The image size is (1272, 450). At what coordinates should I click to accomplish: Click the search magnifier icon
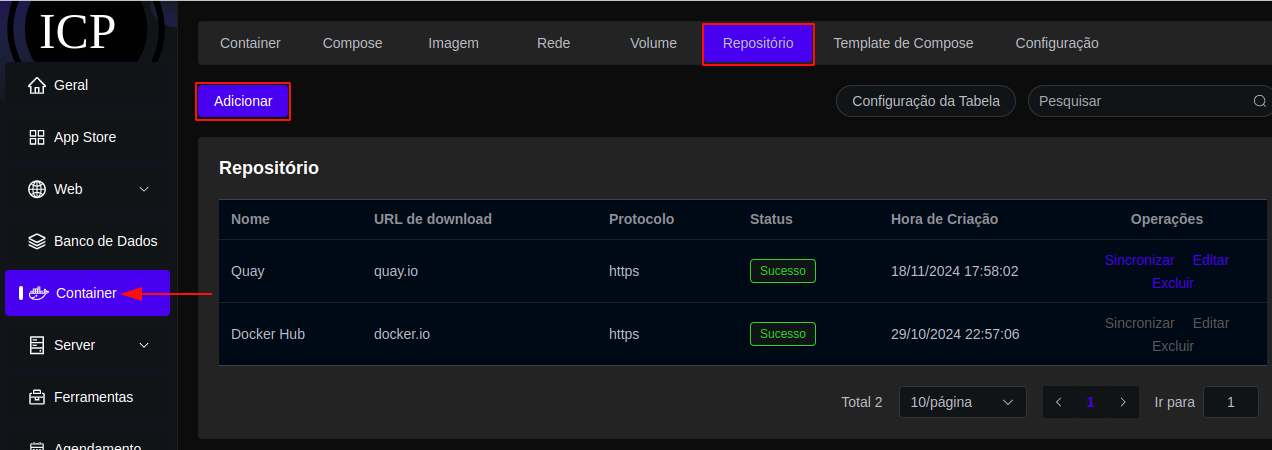point(1260,101)
